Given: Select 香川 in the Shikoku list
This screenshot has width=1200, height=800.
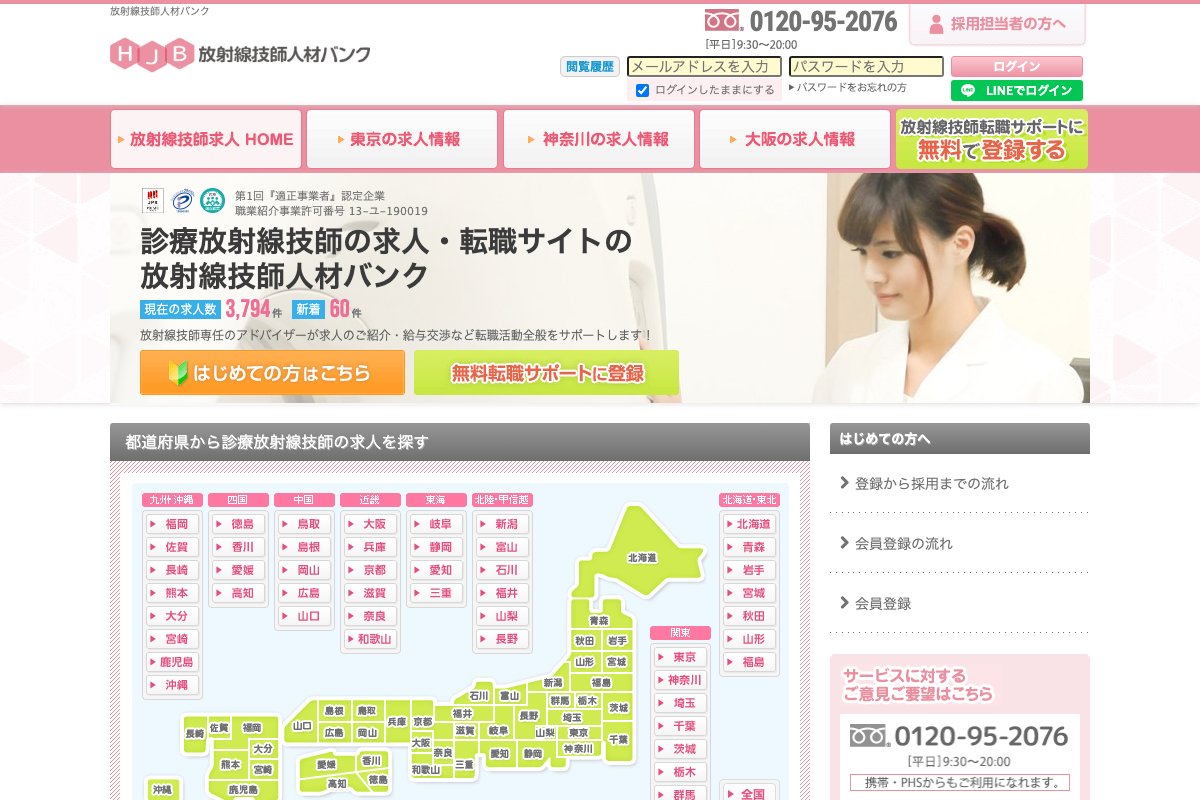Looking at the screenshot, I should pos(239,547).
